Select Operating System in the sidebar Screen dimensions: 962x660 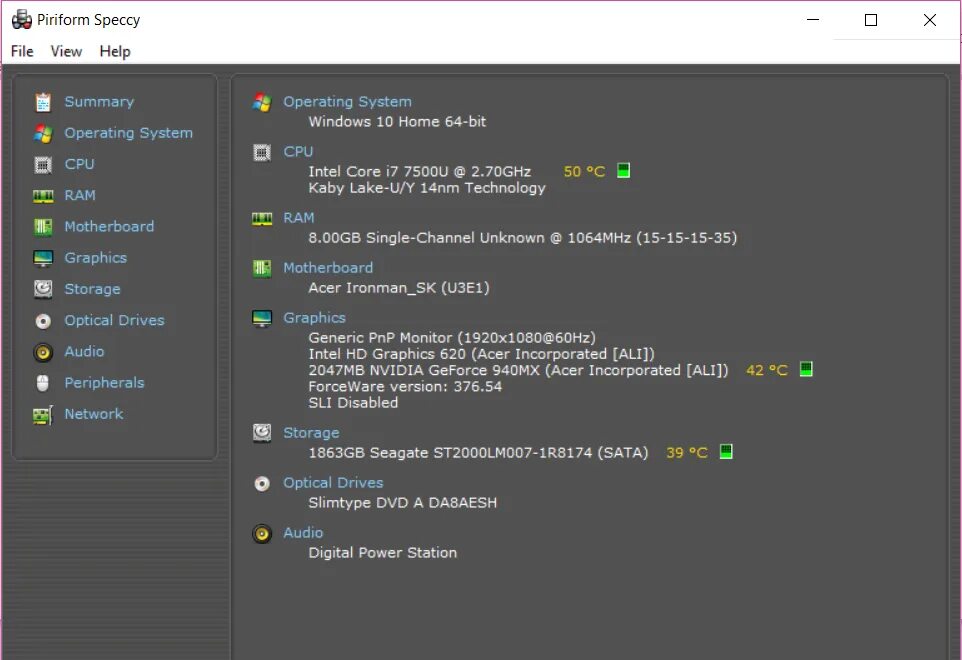coord(128,133)
